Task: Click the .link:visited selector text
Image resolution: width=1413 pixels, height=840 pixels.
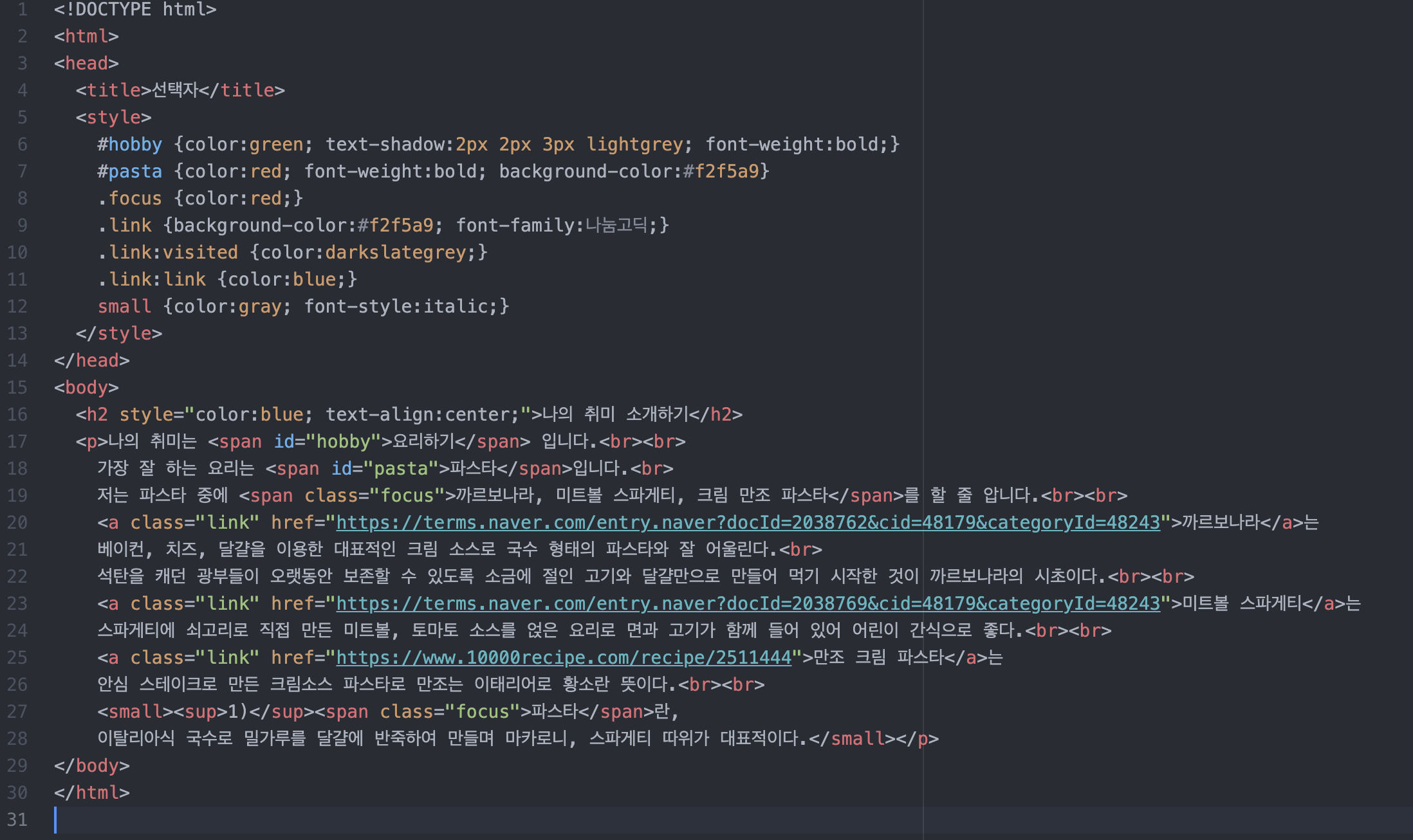Action: coord(168,252)
